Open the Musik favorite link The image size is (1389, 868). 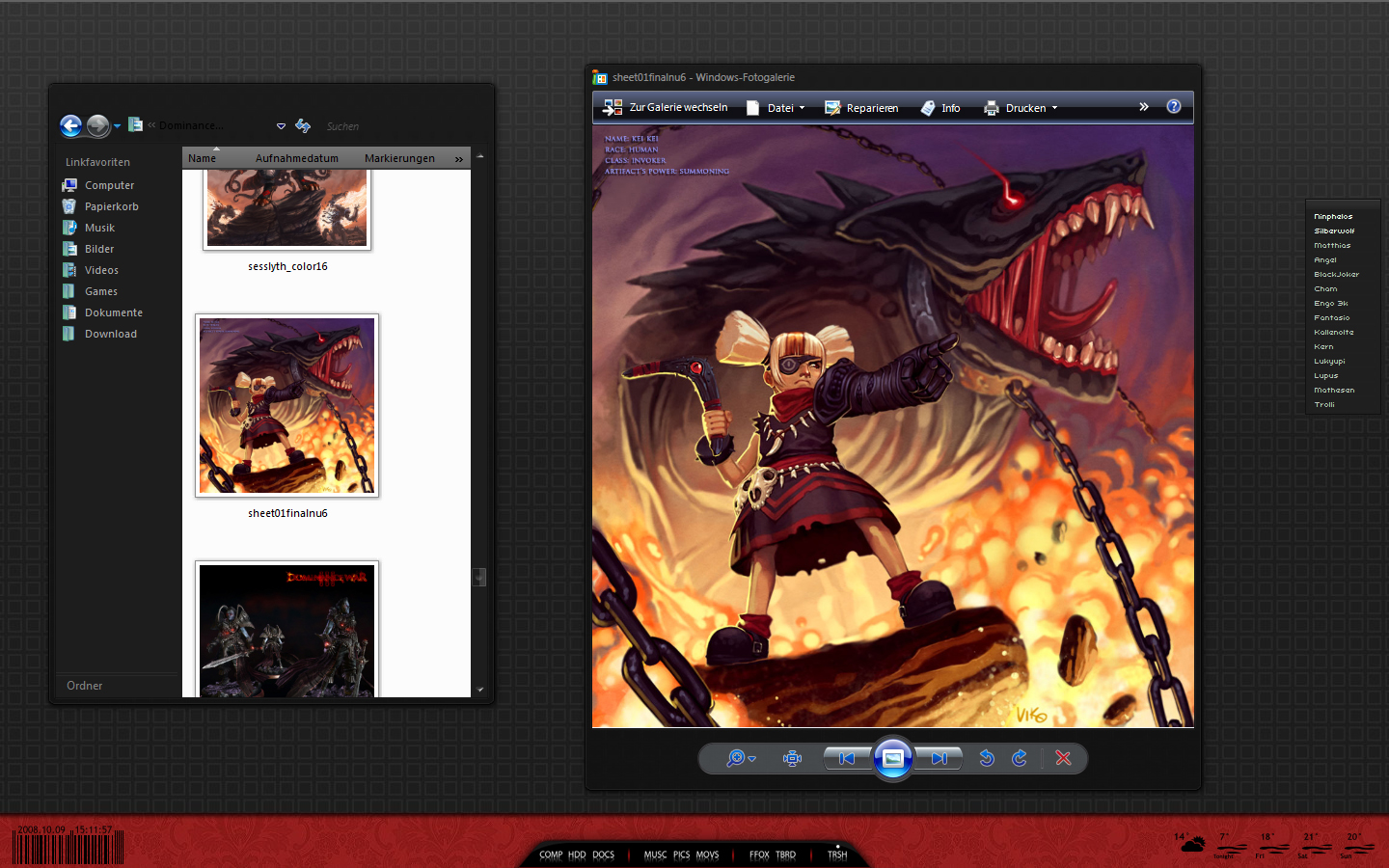coord(89,228)
